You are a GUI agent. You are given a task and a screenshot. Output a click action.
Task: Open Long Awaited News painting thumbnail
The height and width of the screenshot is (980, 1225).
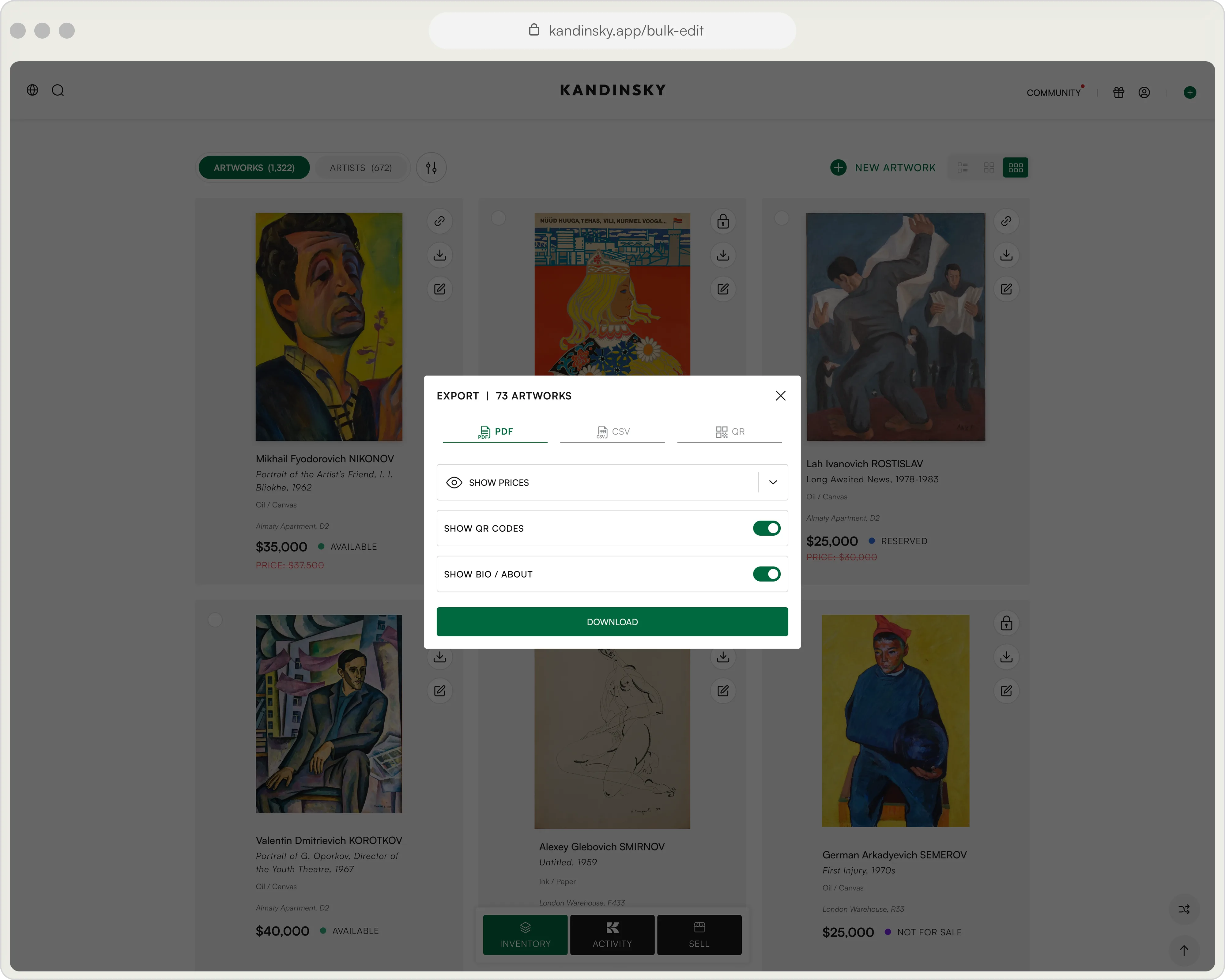tap(895, 327)
